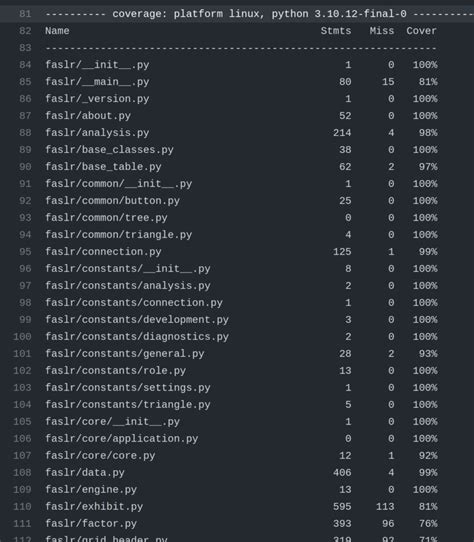Click line number 81 in the log
Image resolution: width=474 pixels, height=542 pixels.
25,14
